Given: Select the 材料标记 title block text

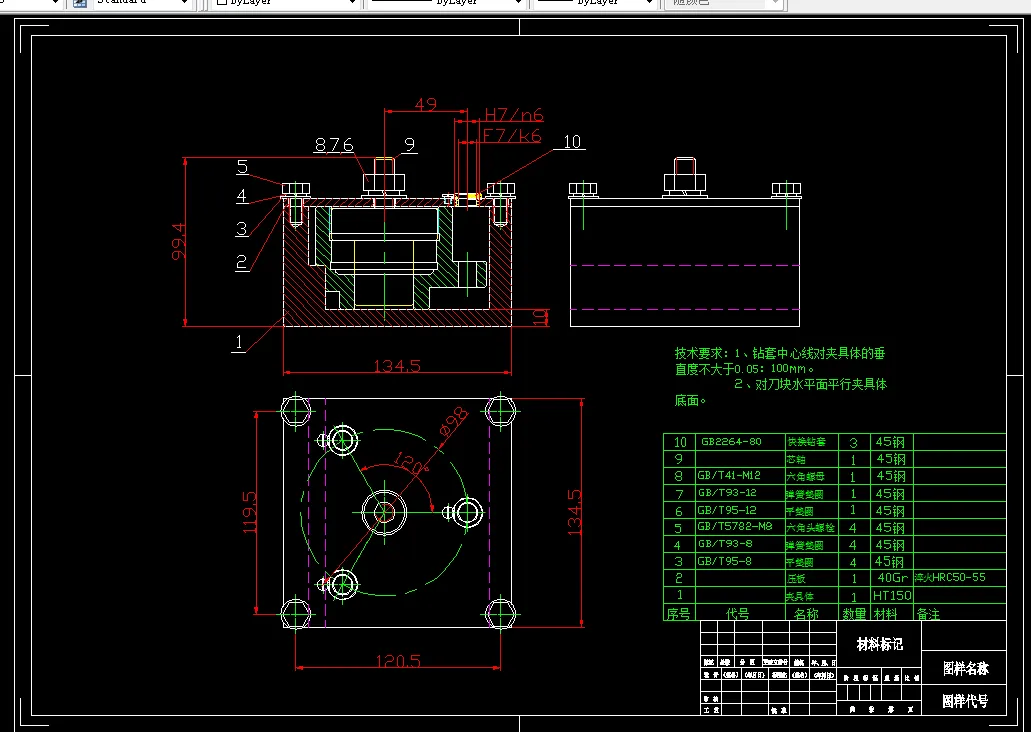Looking at the screenshot, I should pyautogui.click(x=880, y=645).
